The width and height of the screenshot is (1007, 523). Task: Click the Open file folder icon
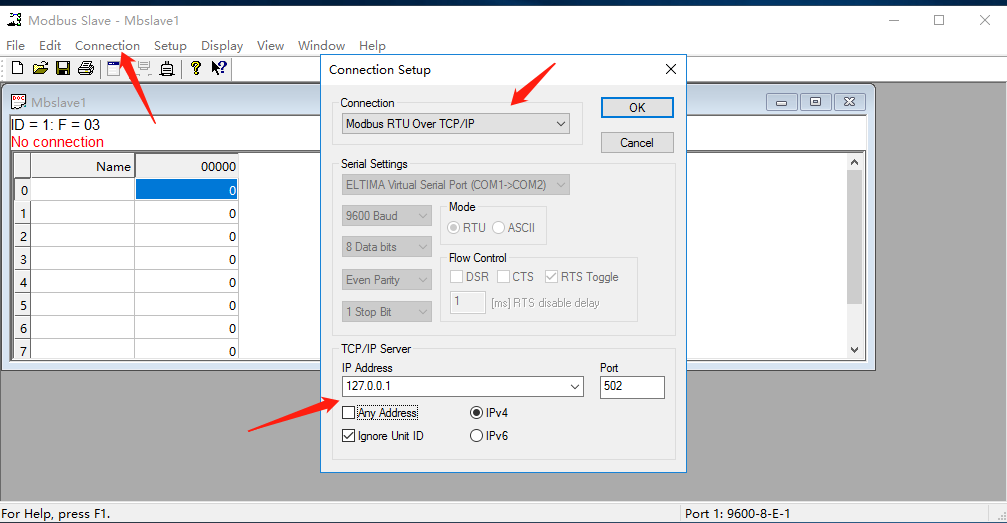coord(40,68)
